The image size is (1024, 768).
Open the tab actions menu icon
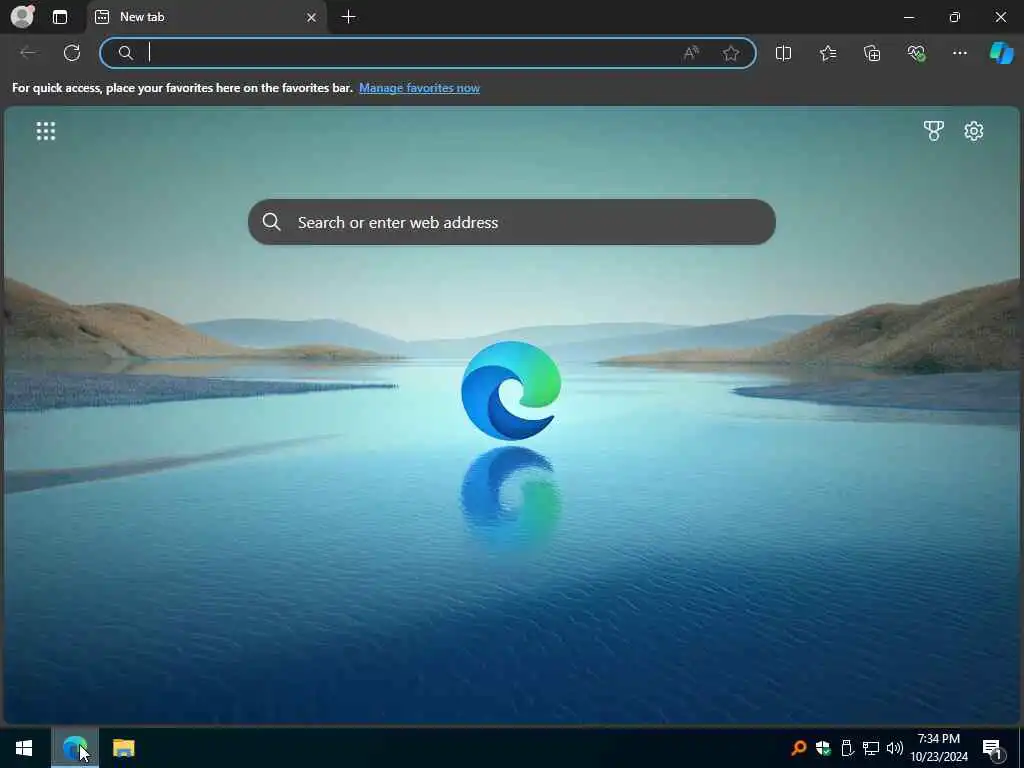pyautogui.click(x=60, y=17)
